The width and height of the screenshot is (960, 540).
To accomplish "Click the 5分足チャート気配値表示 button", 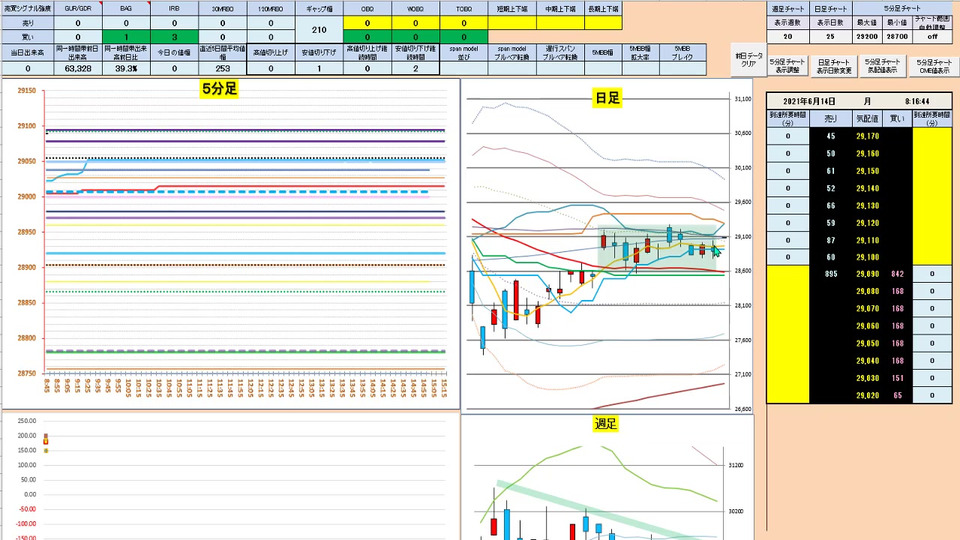I will (x=882, y=66).
